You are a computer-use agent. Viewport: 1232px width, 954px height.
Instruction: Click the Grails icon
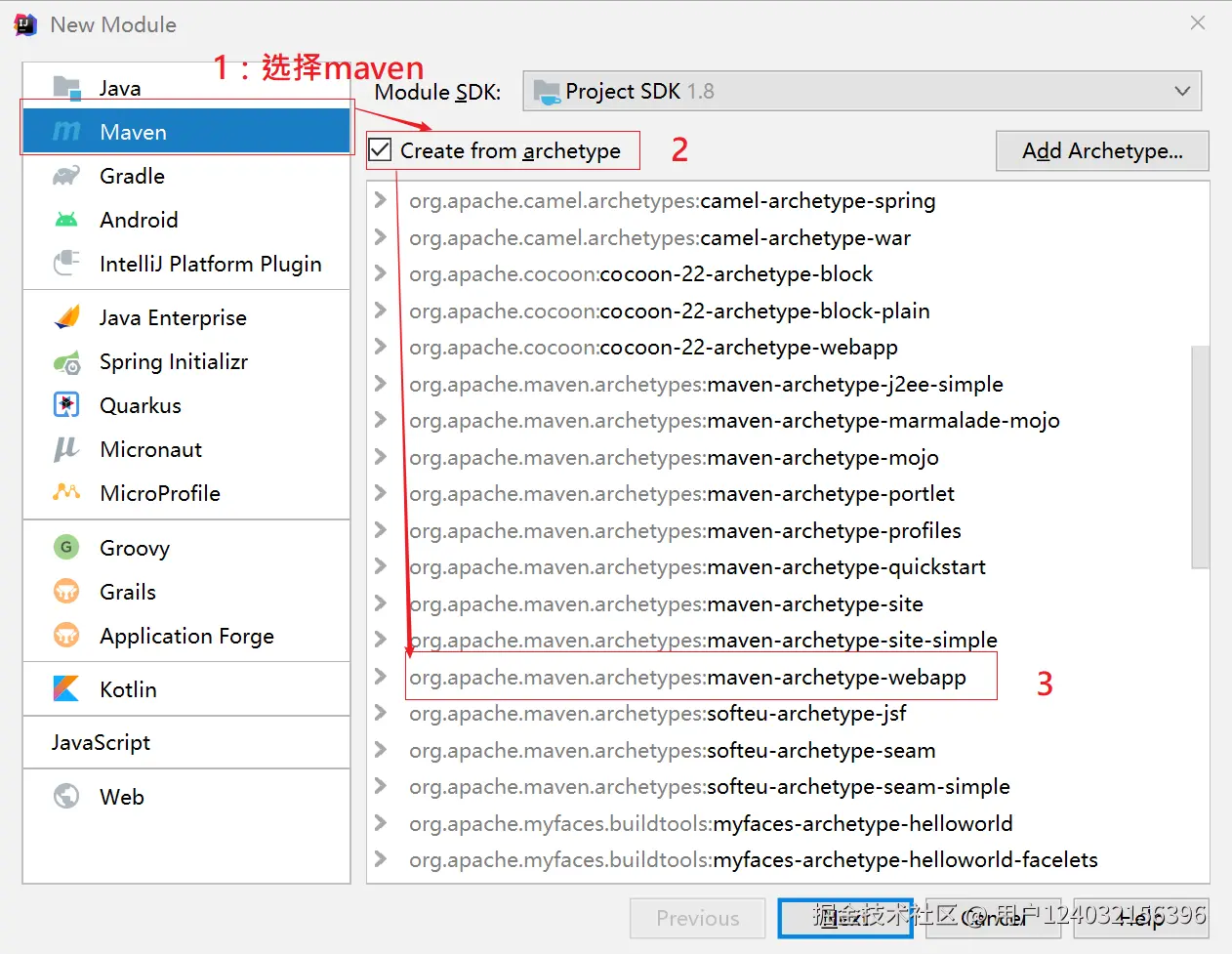[66, 592]
